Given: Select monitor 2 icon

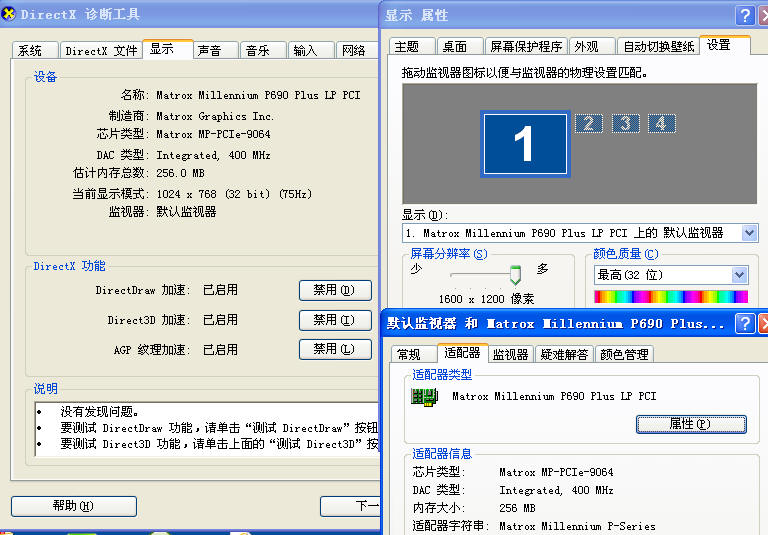Looking at the screenshot, I should click(x=588, y=123).
